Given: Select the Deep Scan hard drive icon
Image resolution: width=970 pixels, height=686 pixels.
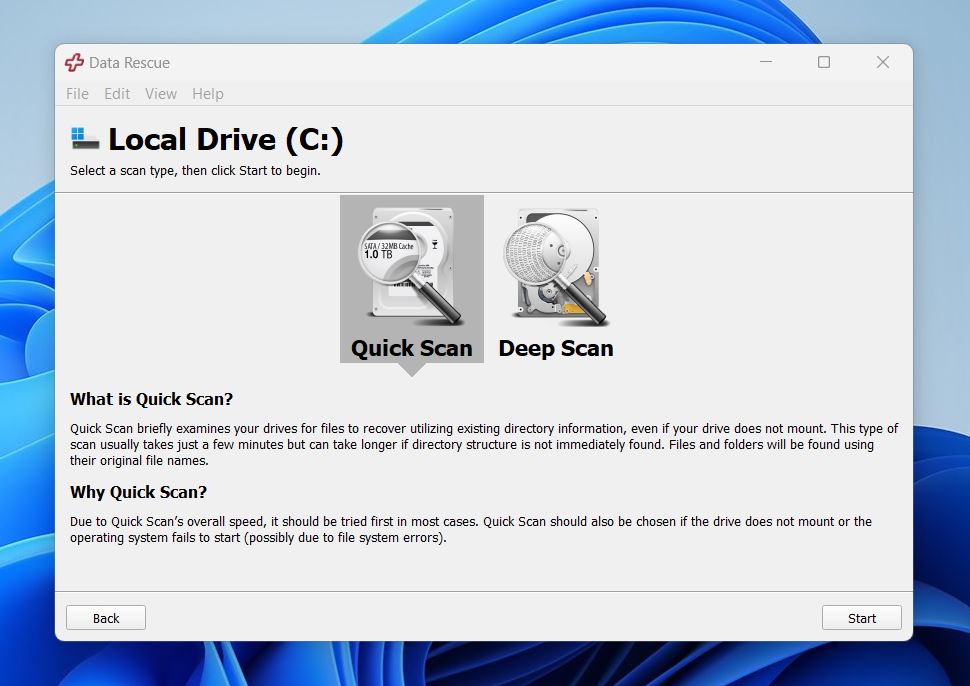Looking at the screenshot, I should pyautogui.click(x=556, y=266).
